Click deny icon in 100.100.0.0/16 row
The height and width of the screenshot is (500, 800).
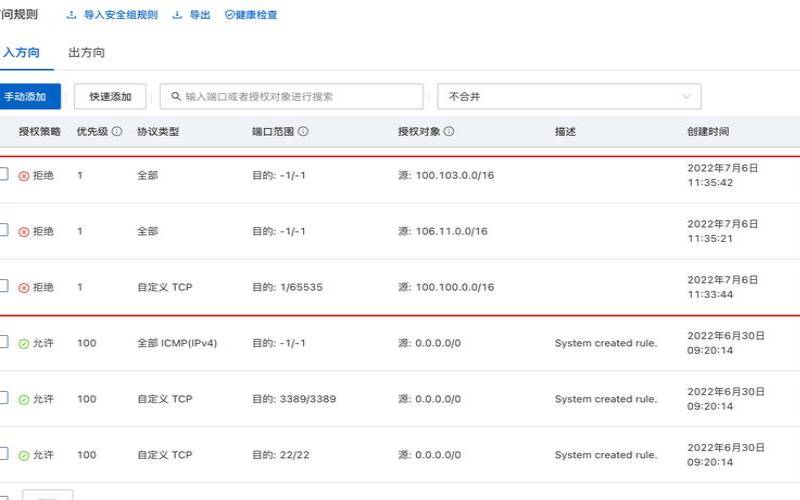[23, 288]
